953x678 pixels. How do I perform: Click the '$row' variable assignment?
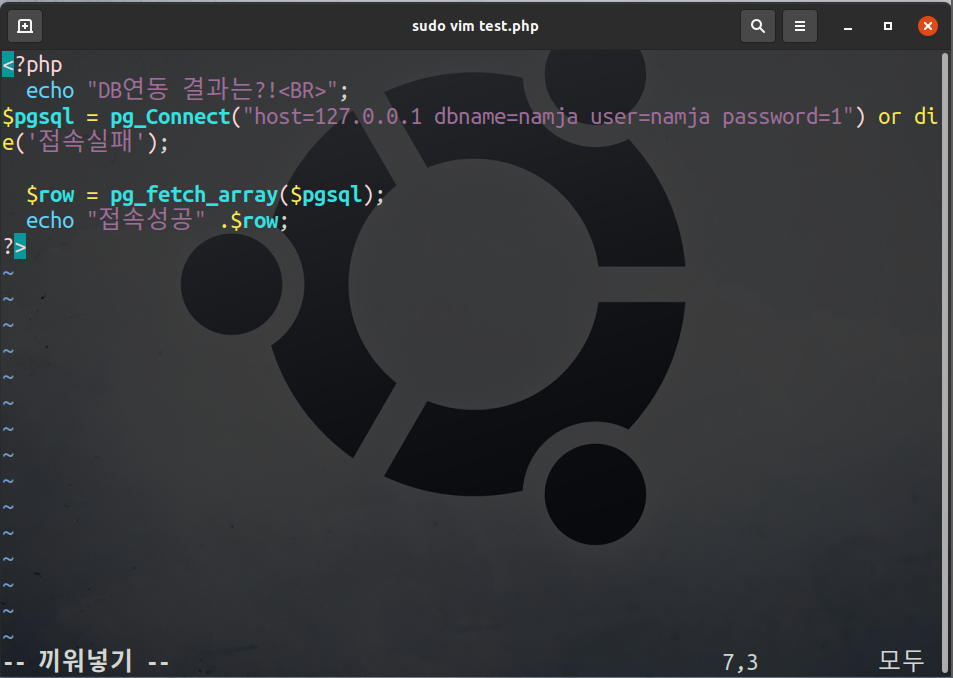[x=50, y=194]
